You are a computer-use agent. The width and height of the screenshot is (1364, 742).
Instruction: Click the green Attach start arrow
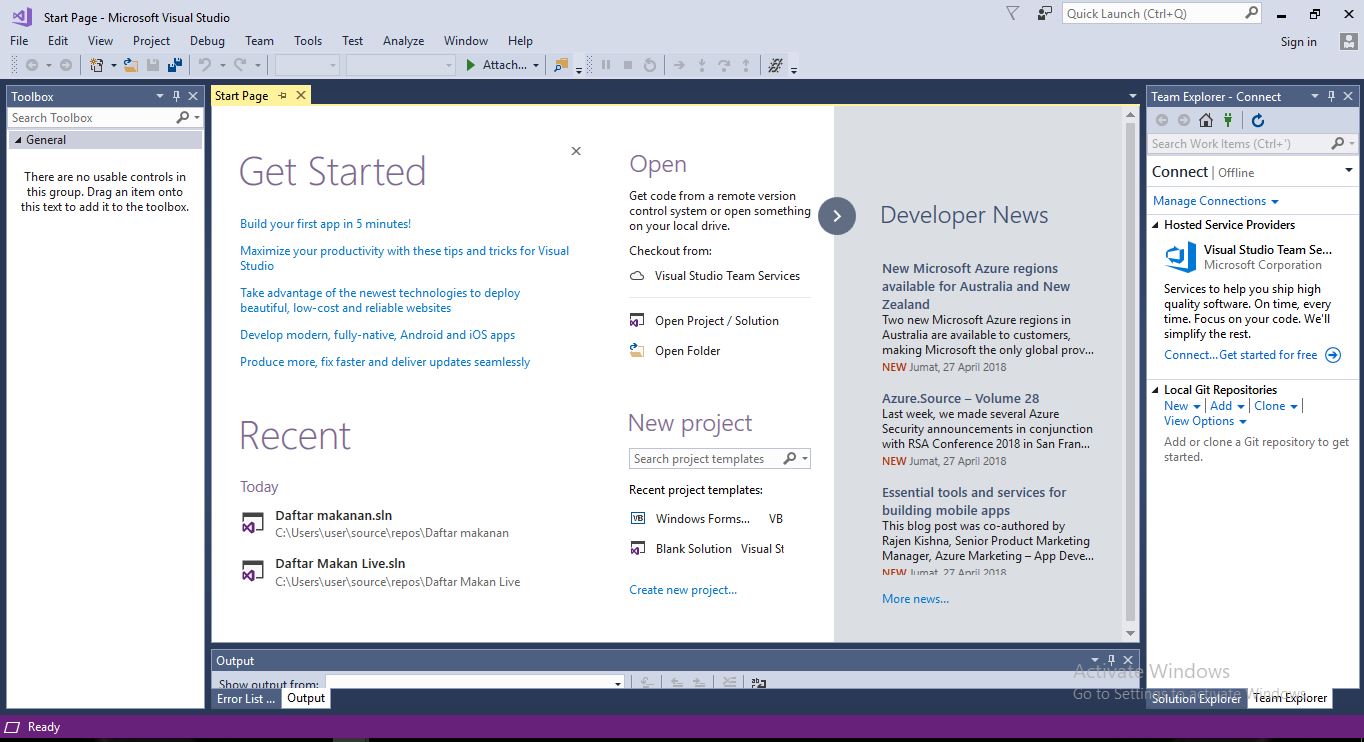[x=471, y=65]
